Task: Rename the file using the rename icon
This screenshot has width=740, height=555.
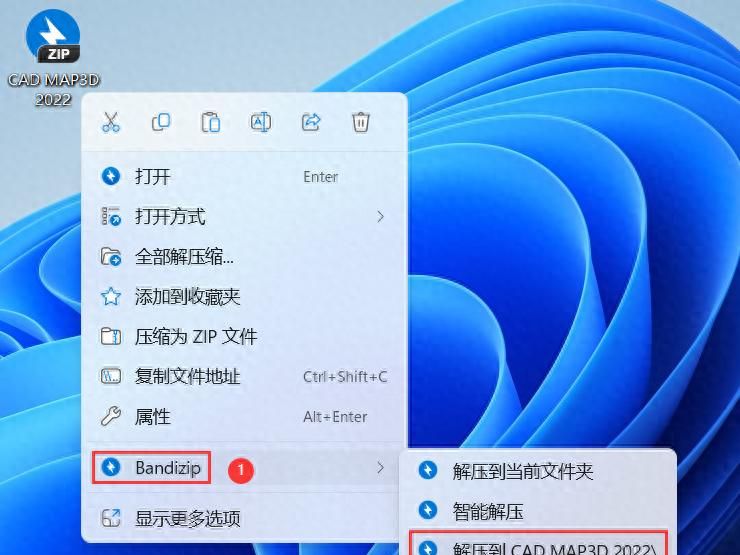Action: [x=261, y=122]
